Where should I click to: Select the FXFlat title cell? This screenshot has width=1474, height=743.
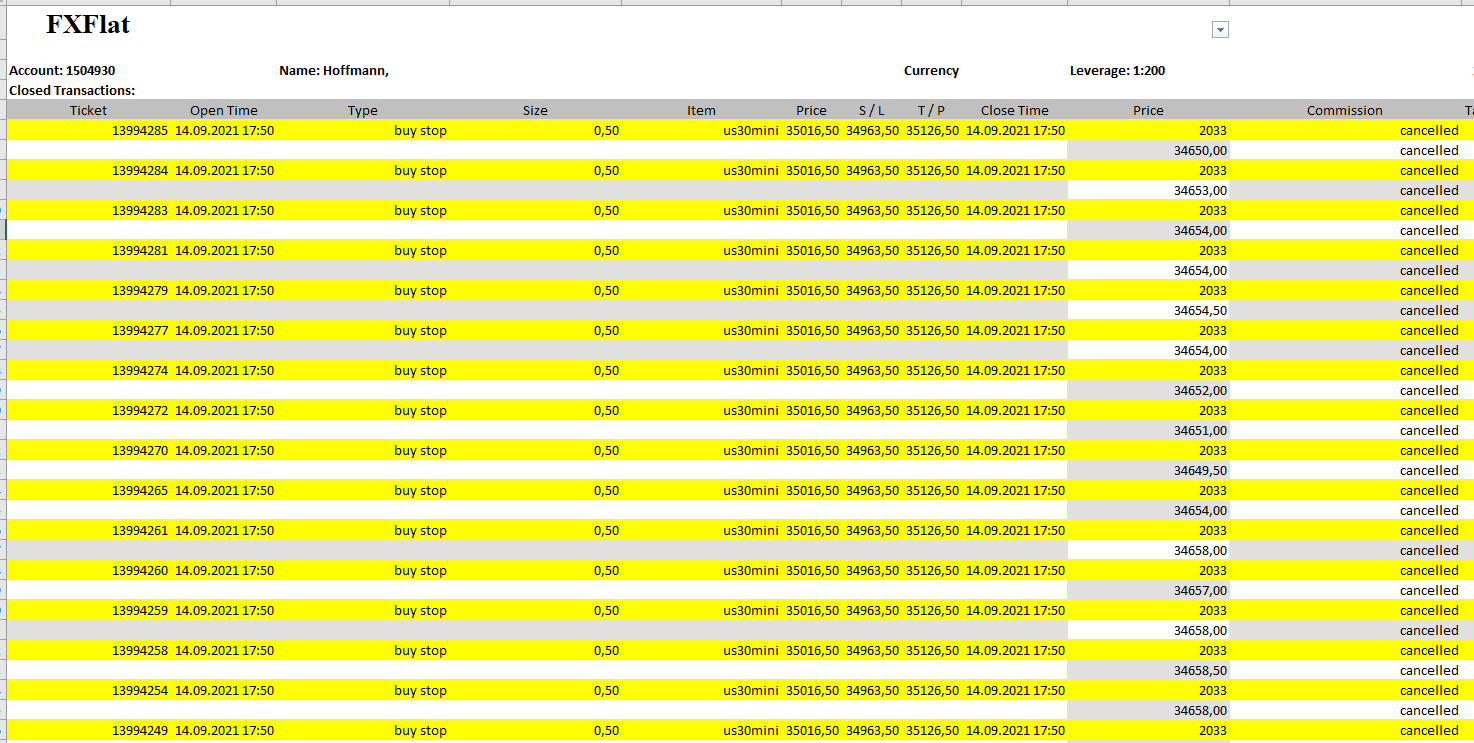coord(88,25)
